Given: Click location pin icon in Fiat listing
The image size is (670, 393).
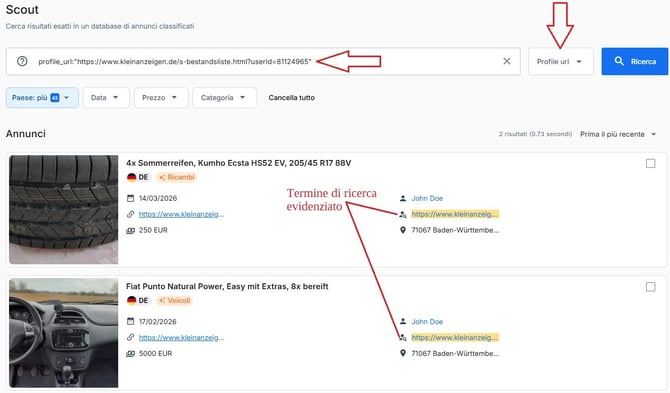Looking at the screenshot, I should 403,354.
